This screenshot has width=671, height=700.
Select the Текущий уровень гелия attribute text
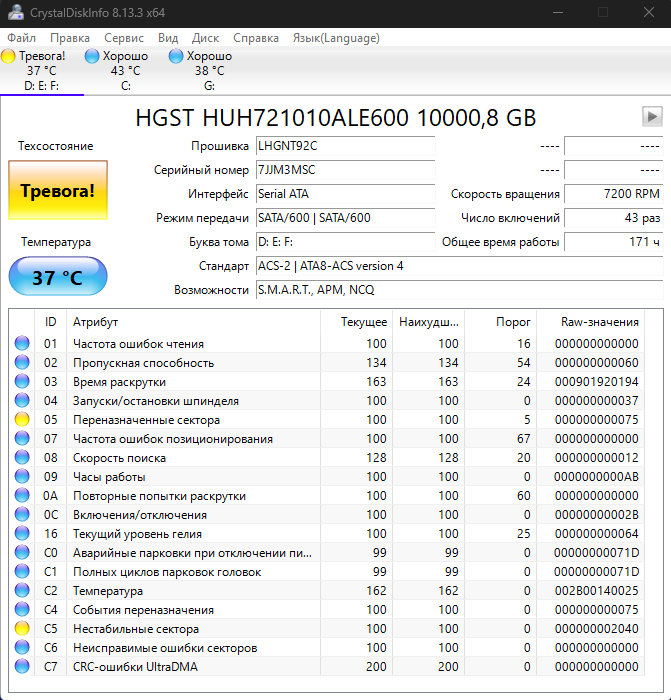click(x=138, y=534)
